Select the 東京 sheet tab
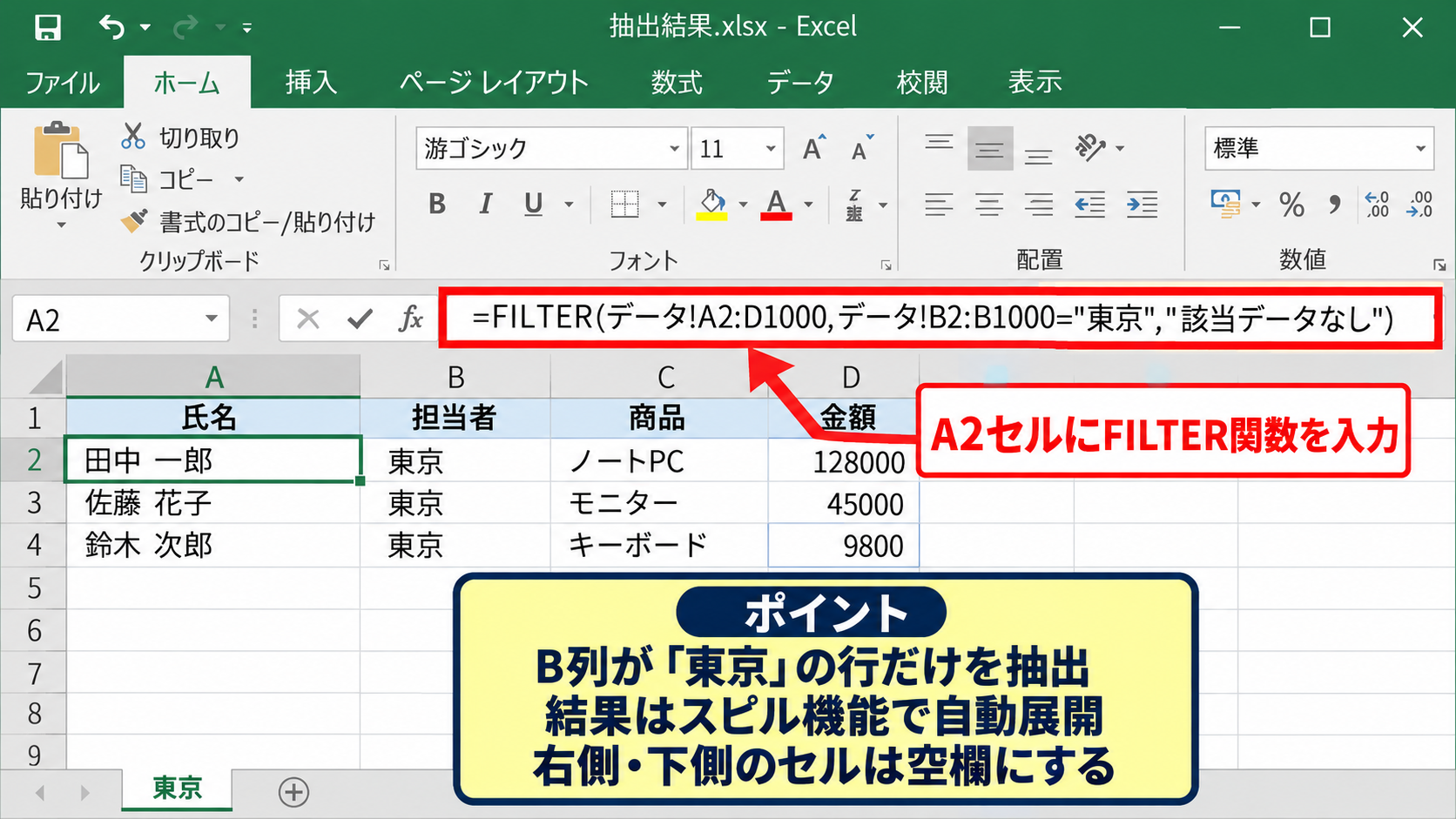Viewport: 1456px width, 819px height. pyautogui.click(x=177, y=789)
